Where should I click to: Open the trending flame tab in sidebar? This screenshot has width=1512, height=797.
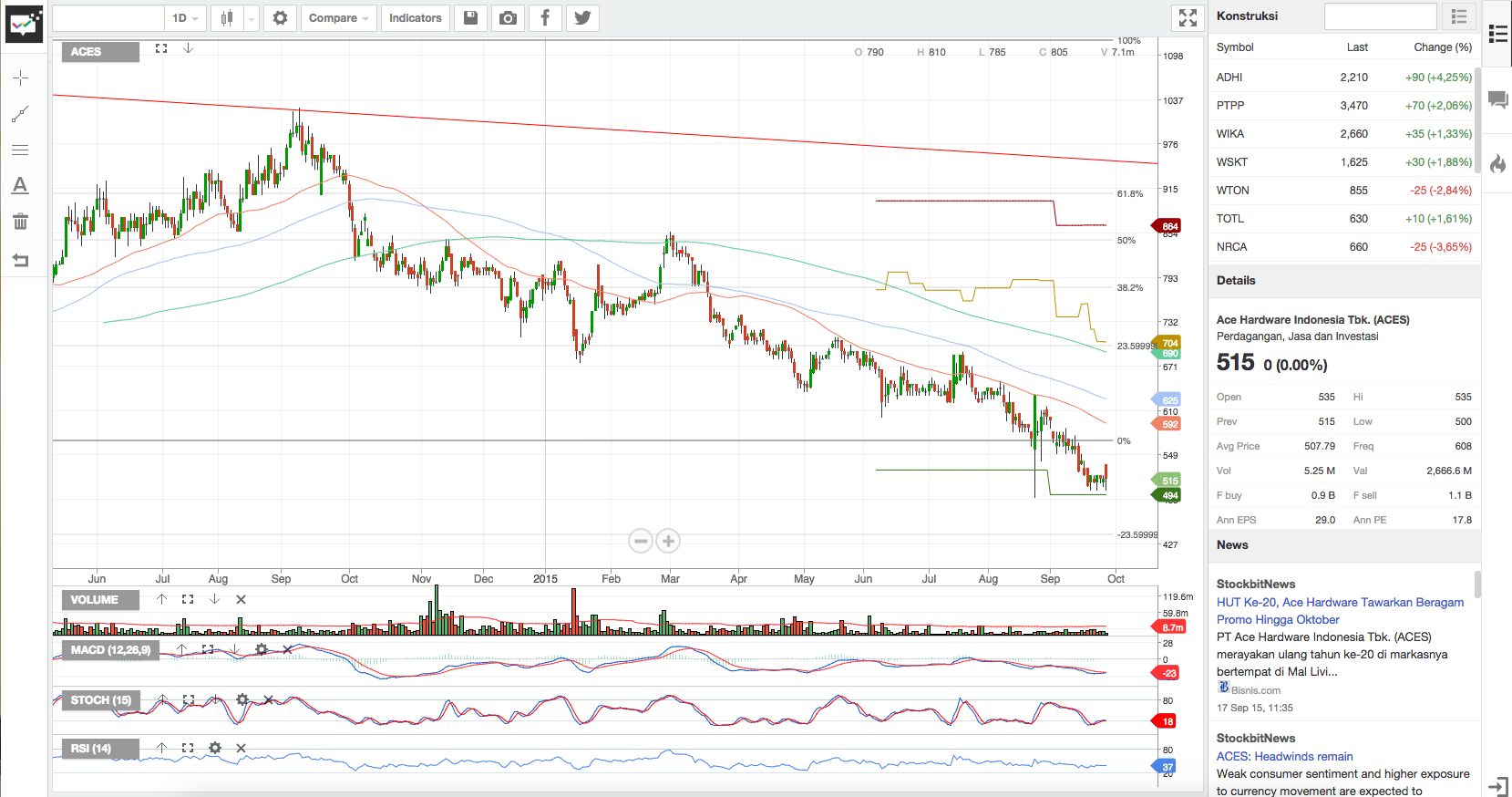tap(1497, 164)
